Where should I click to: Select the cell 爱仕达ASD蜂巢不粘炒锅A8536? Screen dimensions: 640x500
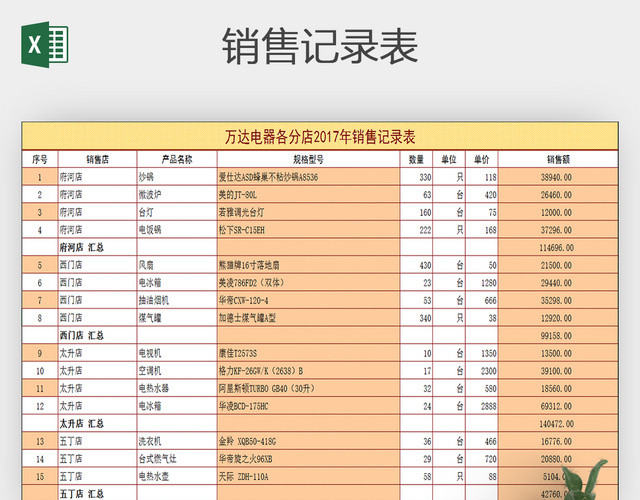(308, 177)
